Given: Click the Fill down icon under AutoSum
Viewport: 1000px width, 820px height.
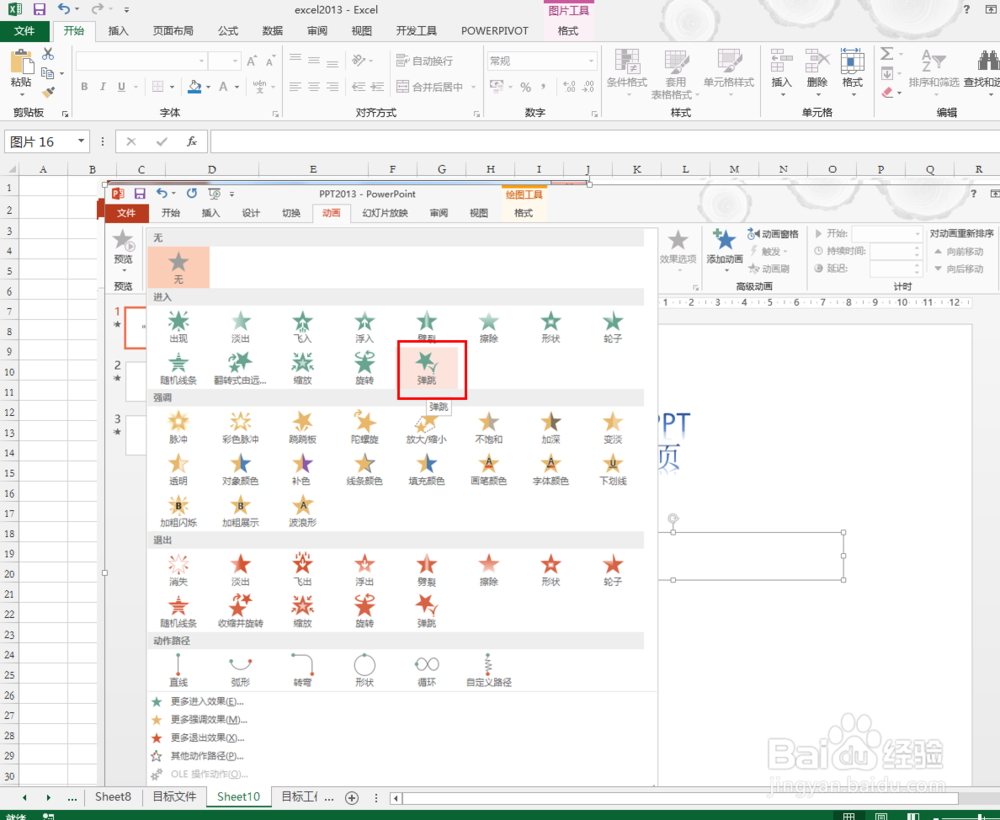Looking at the screenshot, I should tap(887, 73).
